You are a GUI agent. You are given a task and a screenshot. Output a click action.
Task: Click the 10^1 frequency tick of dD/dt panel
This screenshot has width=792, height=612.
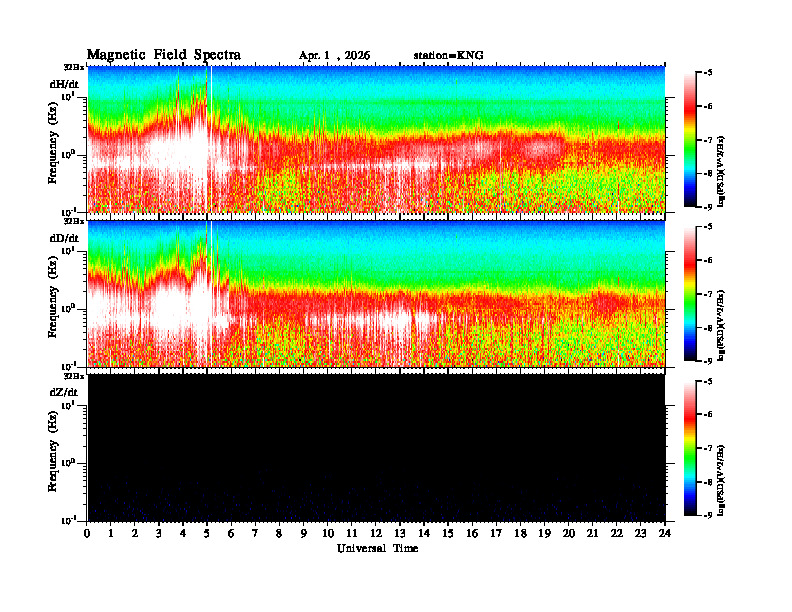coord(68,250)
